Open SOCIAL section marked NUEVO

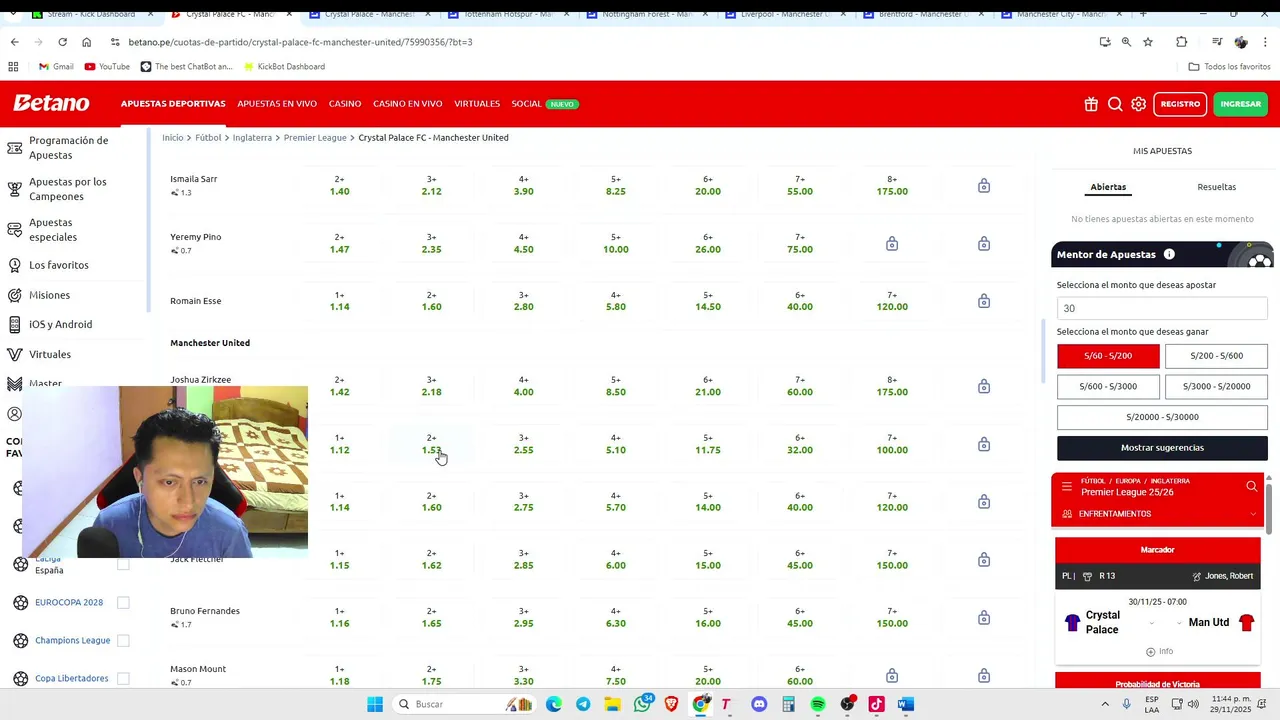(545, 104)
